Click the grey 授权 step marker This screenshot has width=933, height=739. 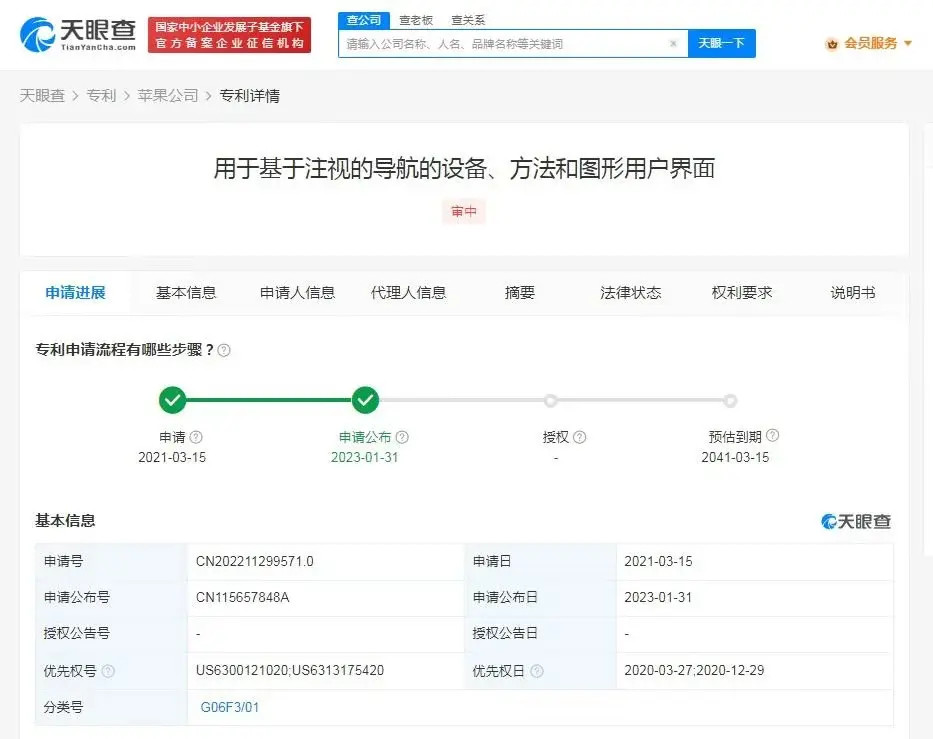(551, 401)
